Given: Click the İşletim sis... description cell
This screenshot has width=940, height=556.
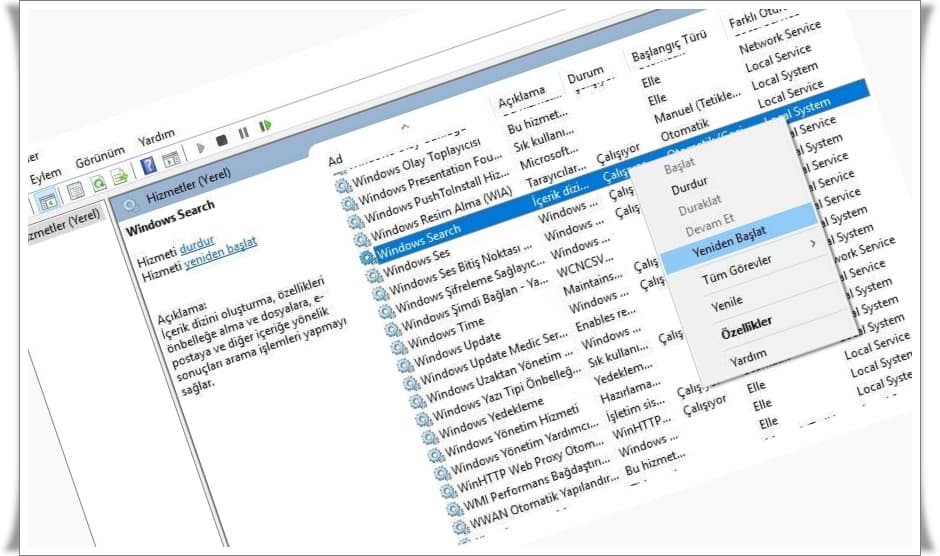Looking at the screenshot, I should [x=635, y=410].
